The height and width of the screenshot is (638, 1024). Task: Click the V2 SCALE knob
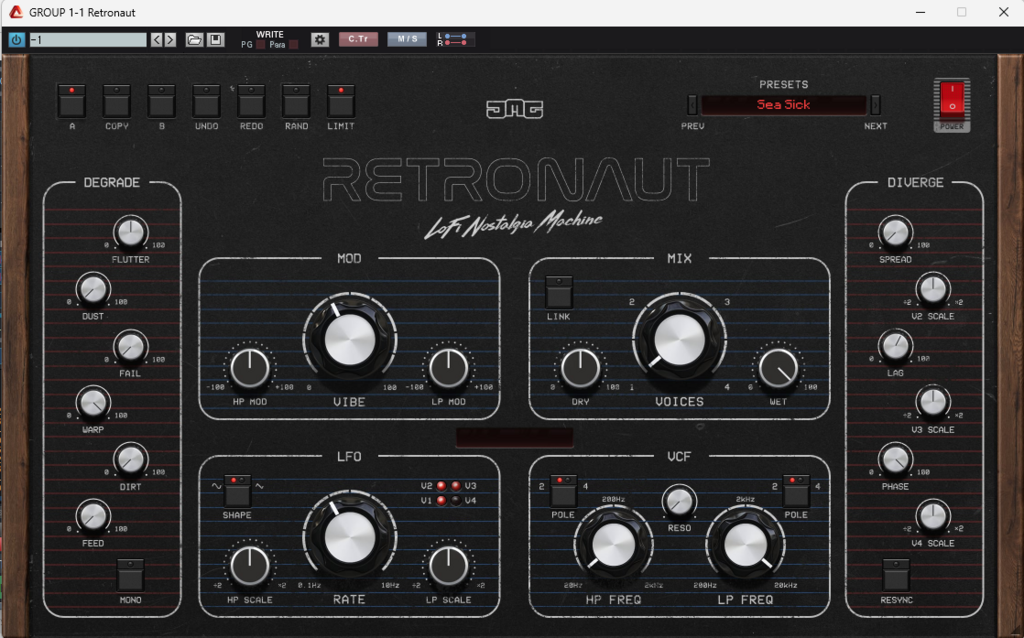[x=933, y=289]
